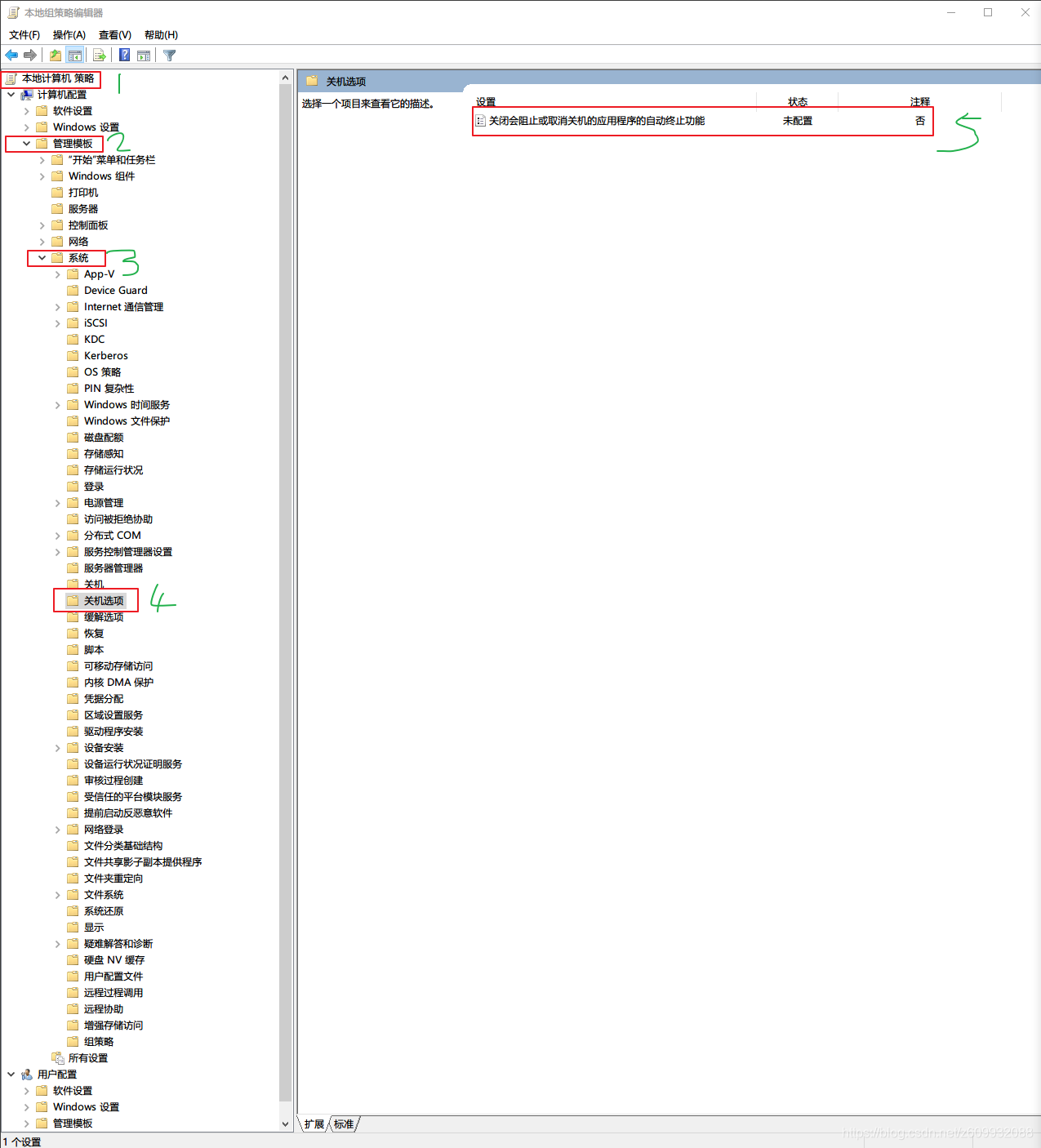This screenshot has width=1041, height=1148.
Task: Expand the Internet 通信管理 node
Action: [57, 307]
